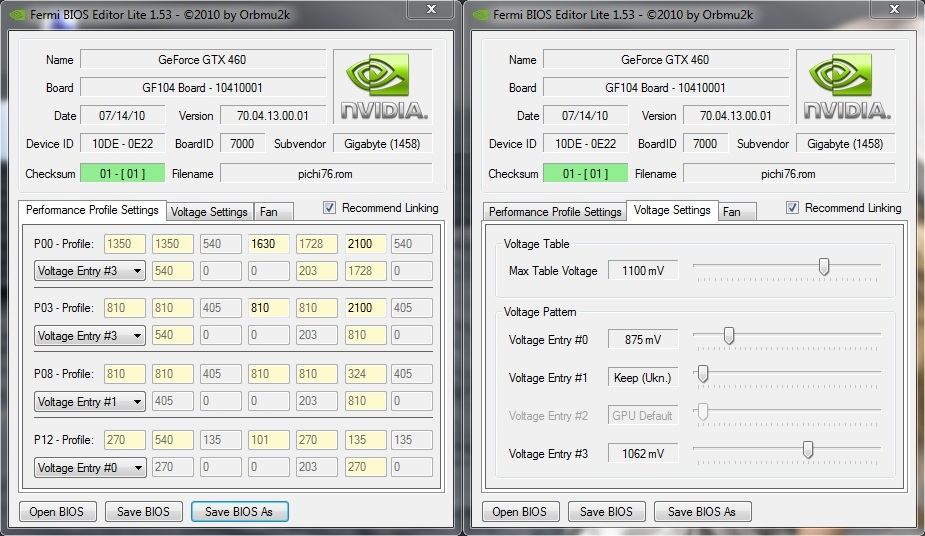Screen dimensions: 925x536
Task: Click P12 profile first field showing 270
Action: (x=124, y=440)
